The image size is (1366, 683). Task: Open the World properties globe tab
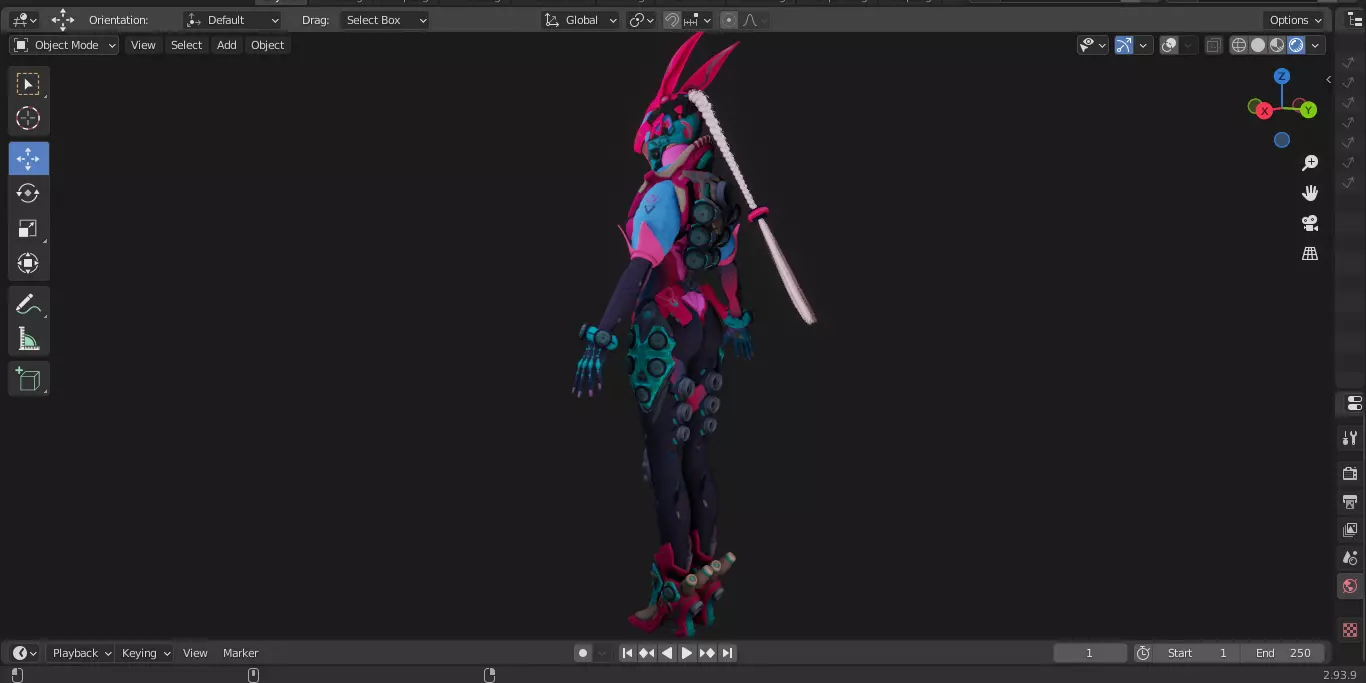point(1350,586)
